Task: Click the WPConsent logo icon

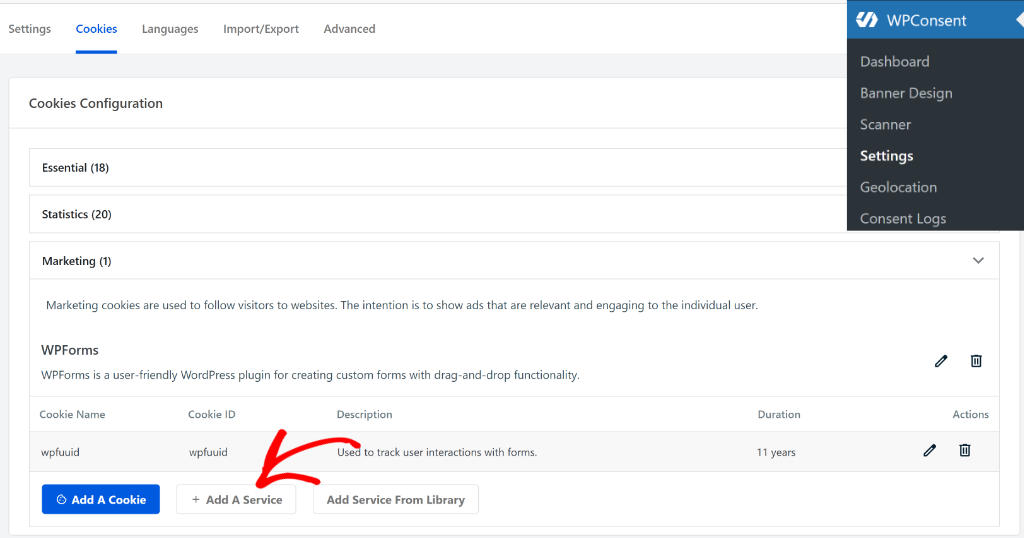Action: tap(867, 20)
